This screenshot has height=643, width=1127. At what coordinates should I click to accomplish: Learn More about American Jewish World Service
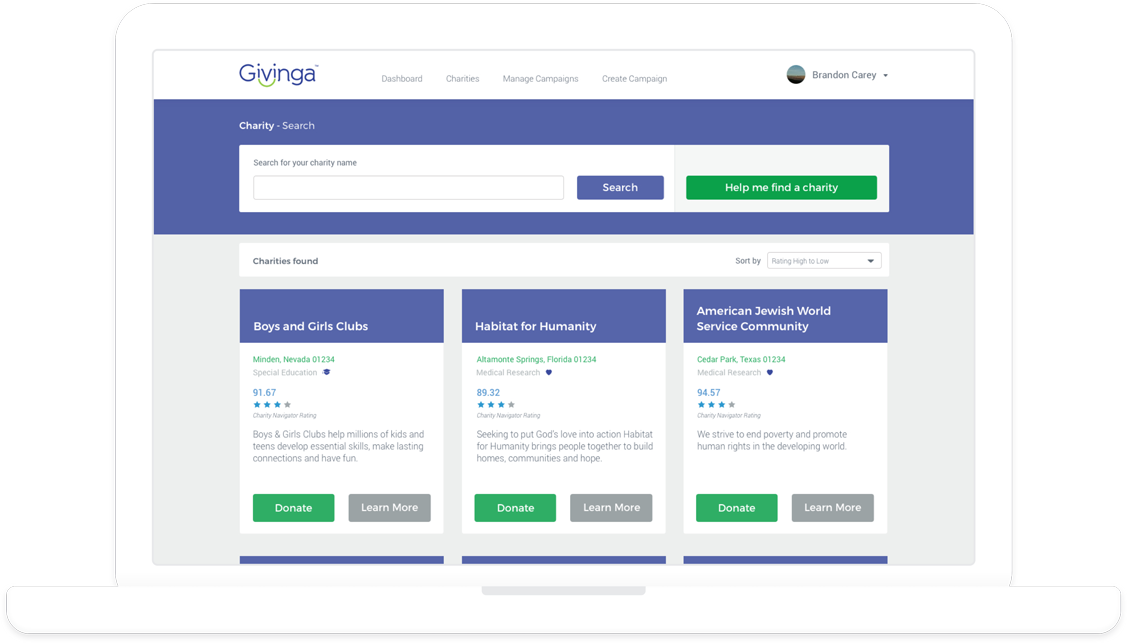point(832,507)
